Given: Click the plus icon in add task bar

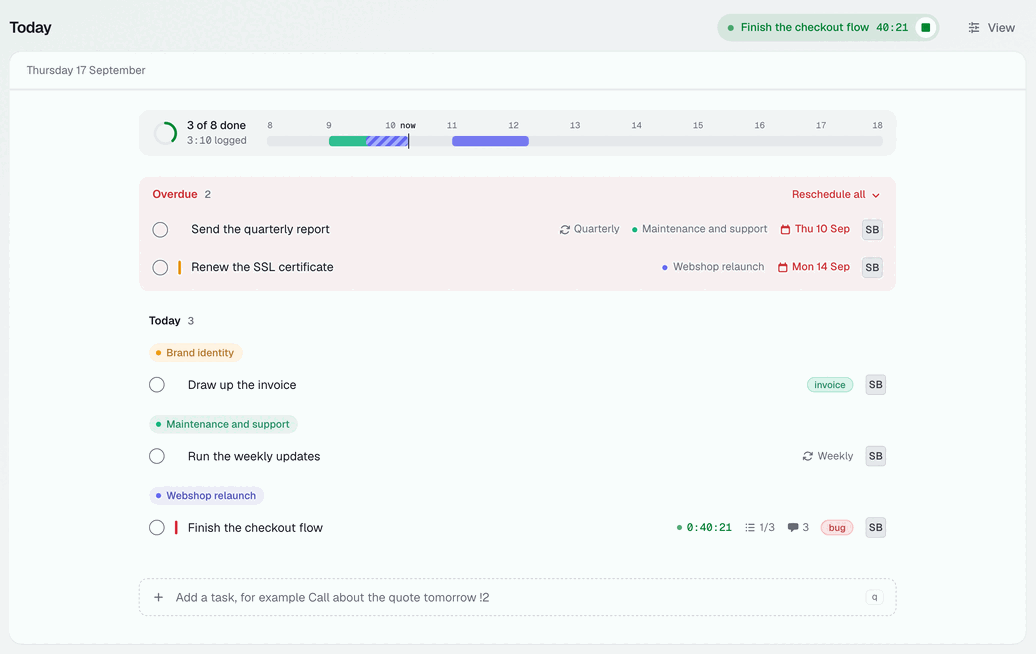Looking at the screenshot, I should pos(159,597).
